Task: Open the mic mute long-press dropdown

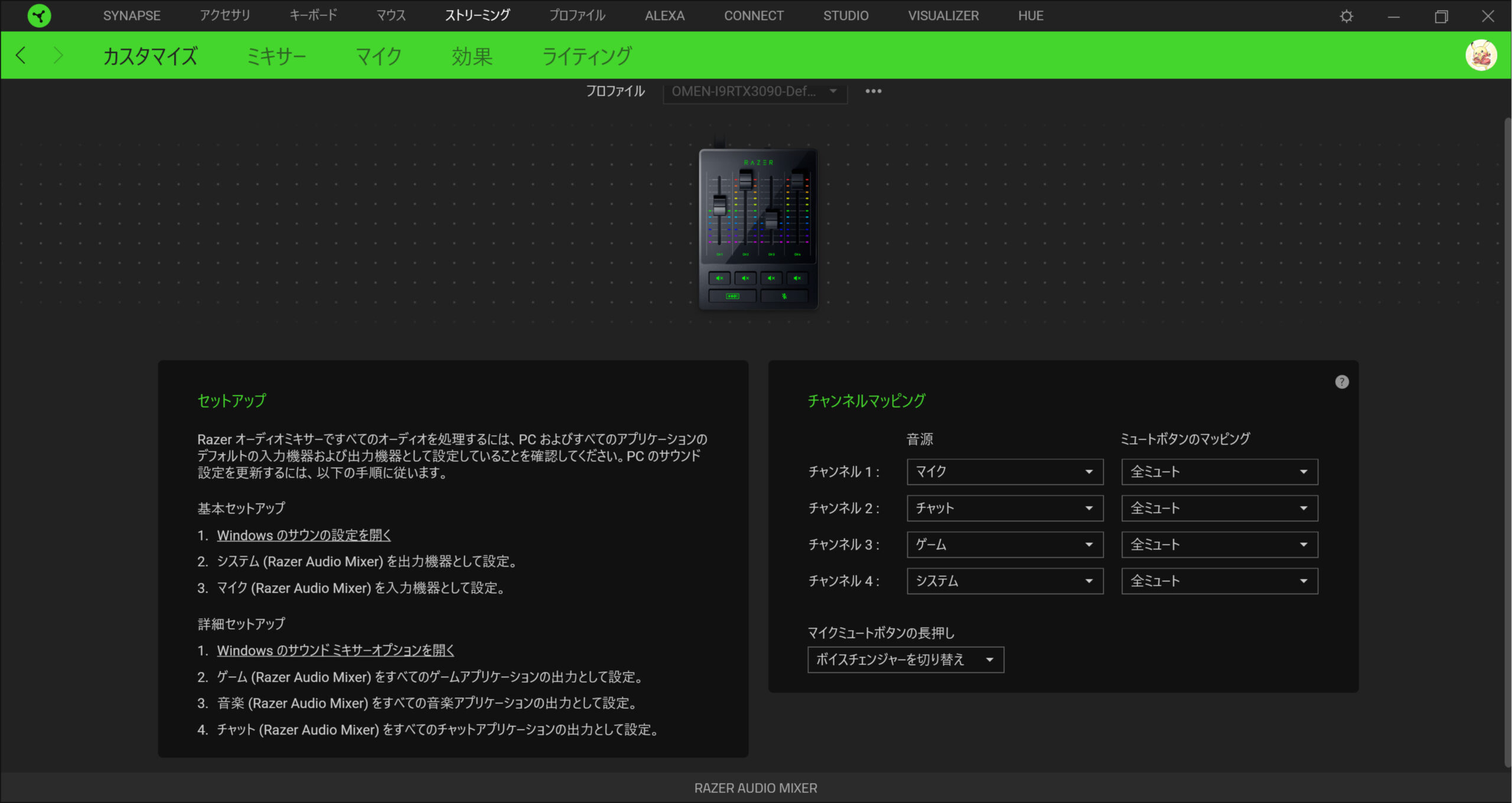Action: tap(905, 660)
